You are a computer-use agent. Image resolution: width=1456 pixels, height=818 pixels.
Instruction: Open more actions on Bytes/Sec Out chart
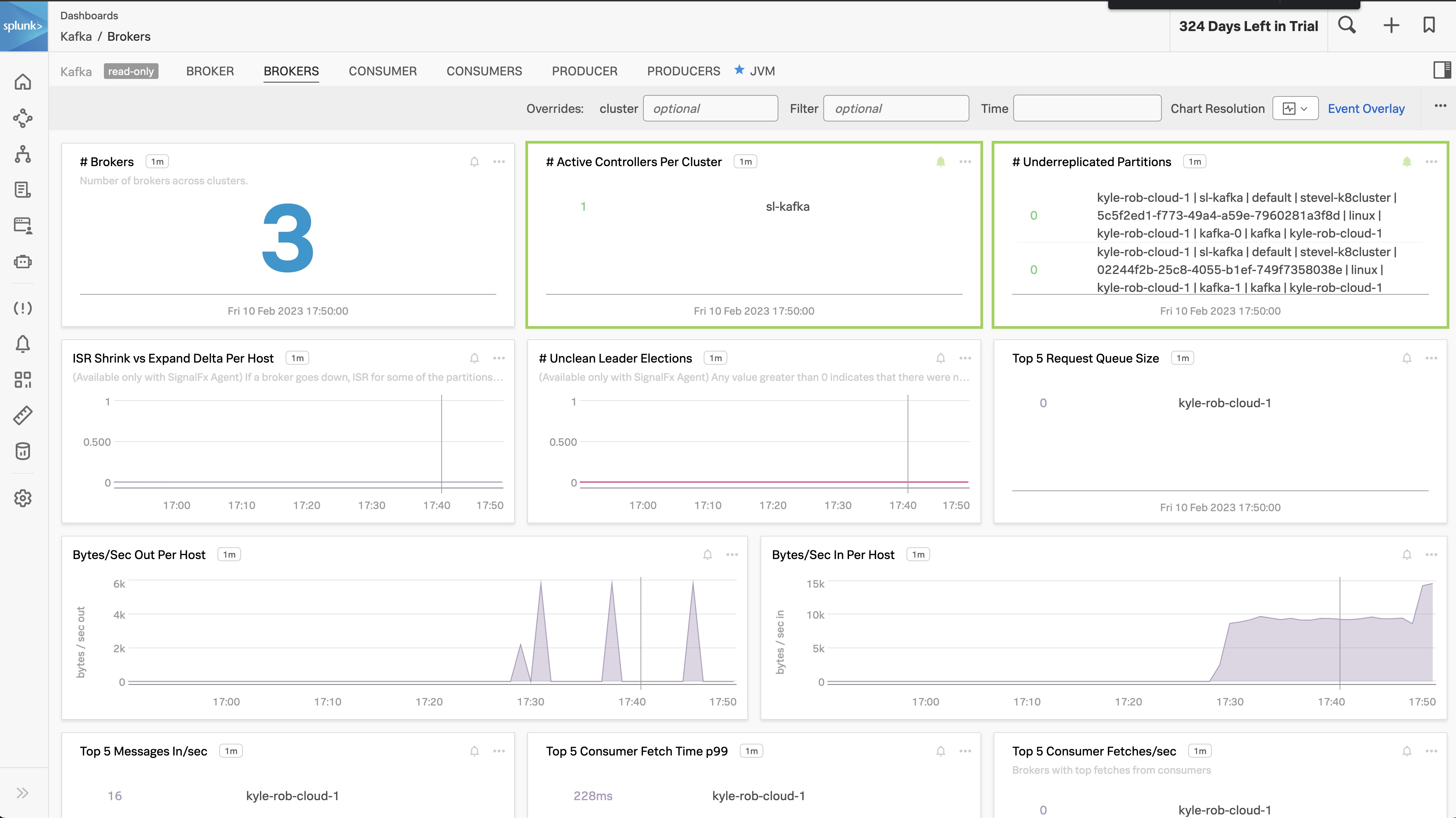coord(732,555)
